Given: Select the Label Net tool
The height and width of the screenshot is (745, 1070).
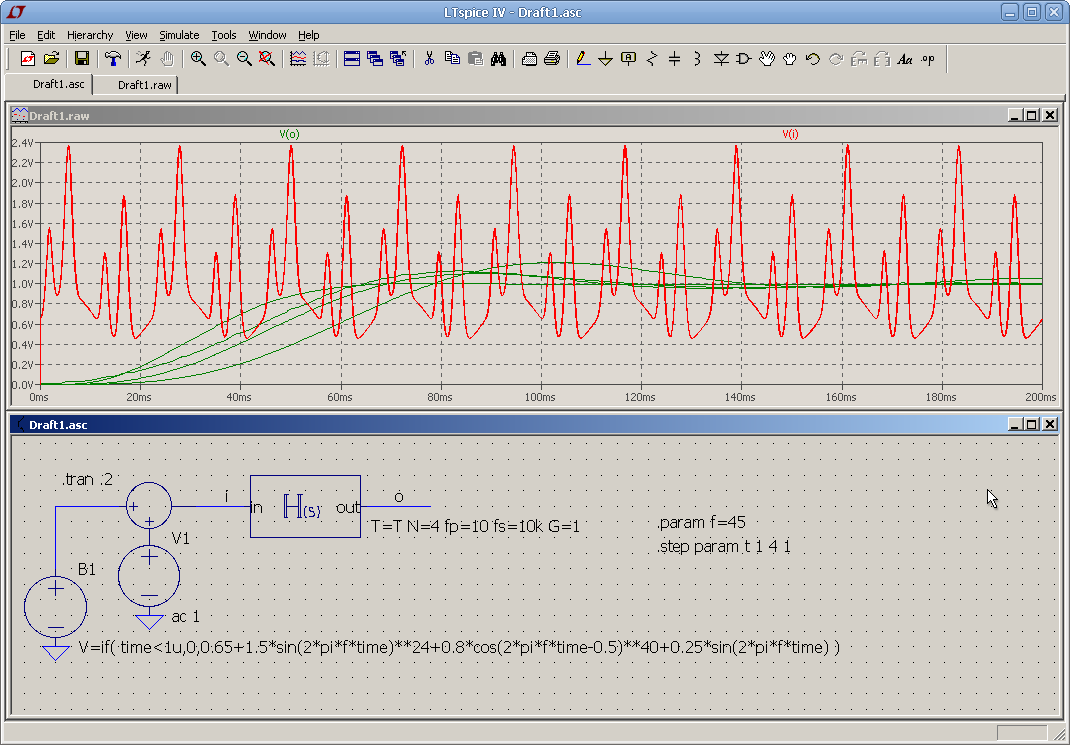Looking at the screenshot, I should (x=628, y=59).
